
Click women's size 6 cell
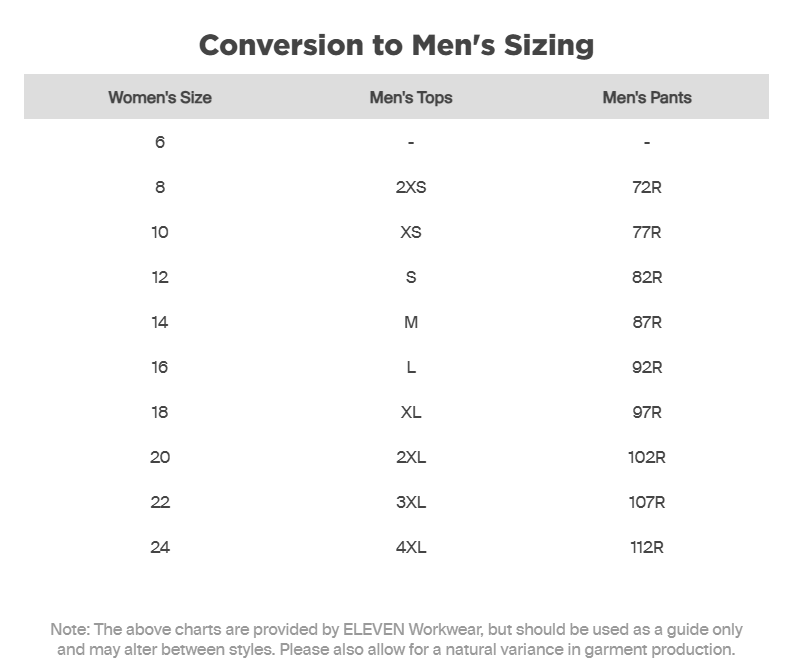(160, 142)
